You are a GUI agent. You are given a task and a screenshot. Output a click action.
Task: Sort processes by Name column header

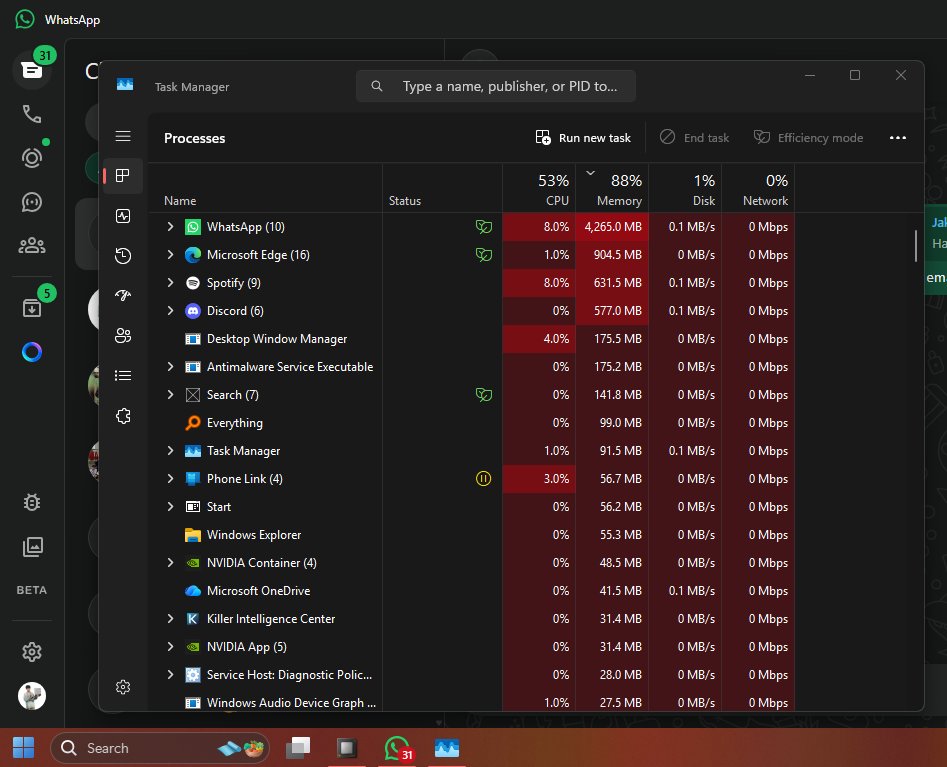coord(265,188)
